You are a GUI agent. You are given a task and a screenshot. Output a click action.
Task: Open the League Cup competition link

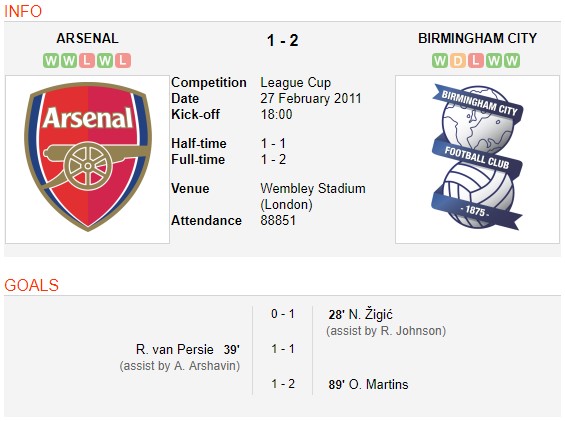pos(295,83)
